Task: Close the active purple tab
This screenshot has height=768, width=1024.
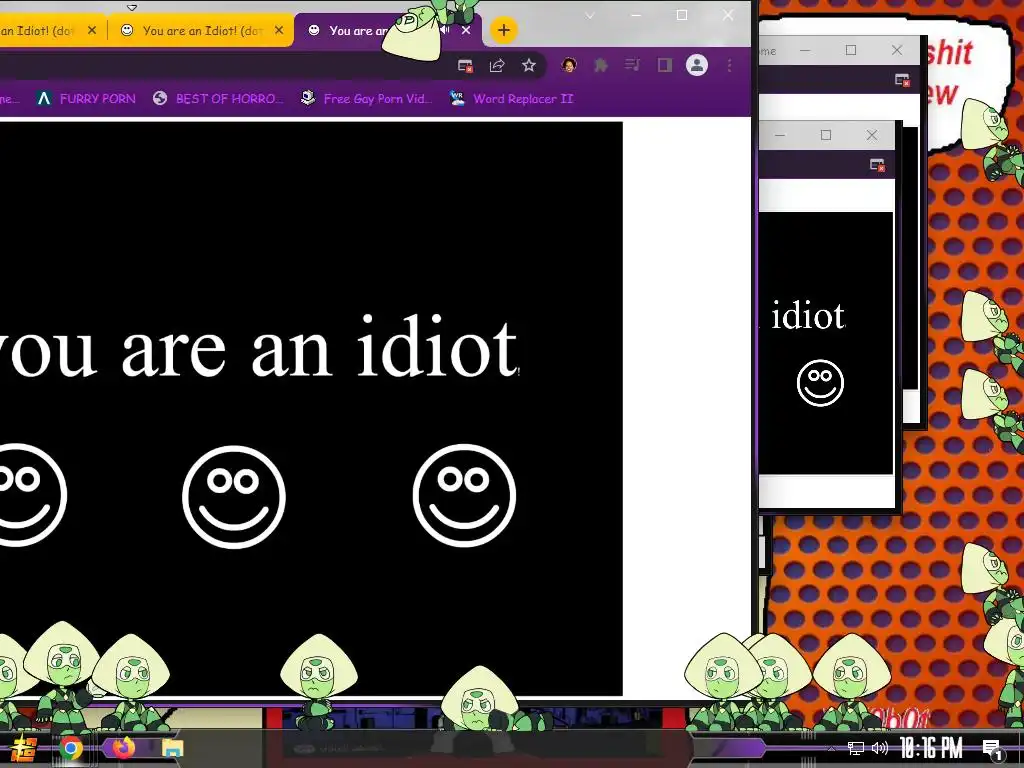Action: click(x=466, y=30)
